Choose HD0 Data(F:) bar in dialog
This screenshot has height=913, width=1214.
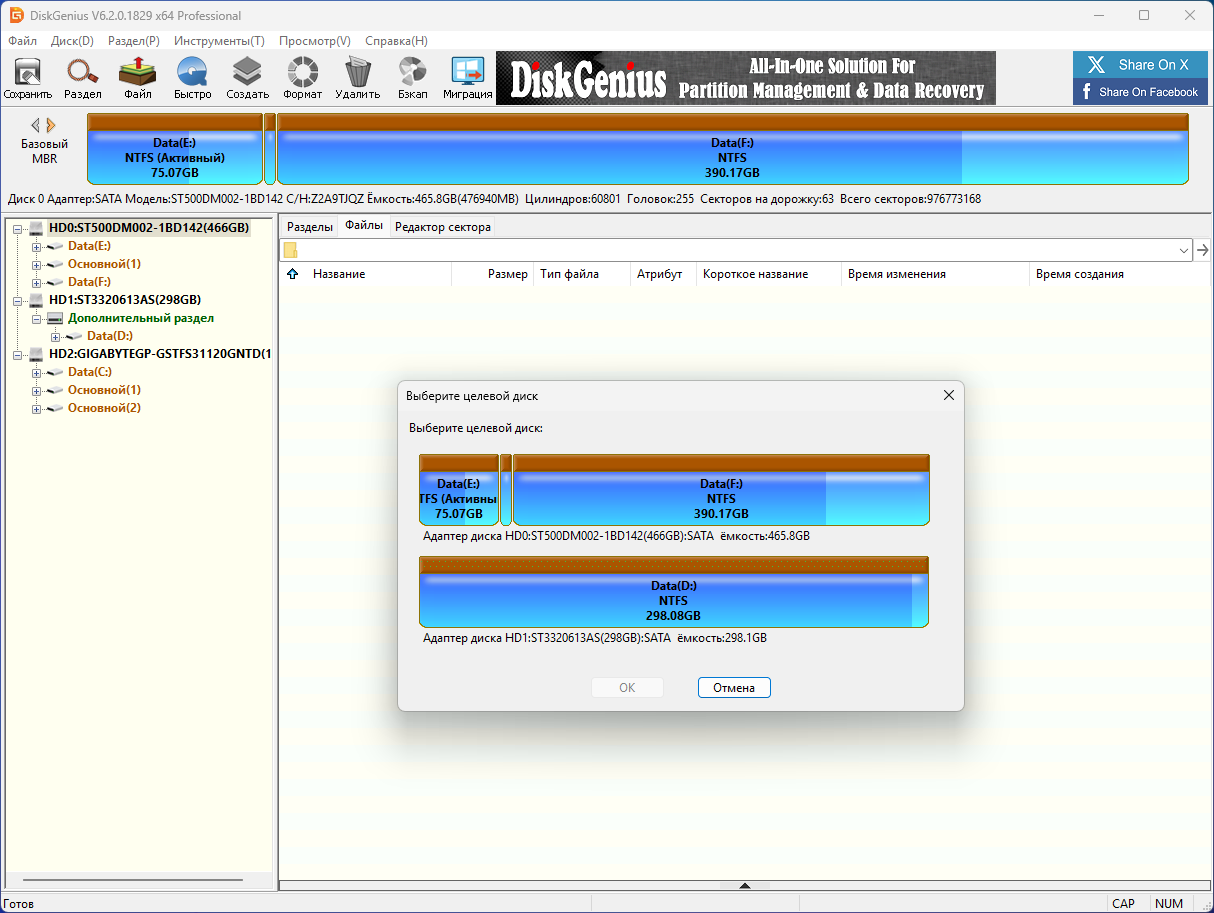click(721, 489)
